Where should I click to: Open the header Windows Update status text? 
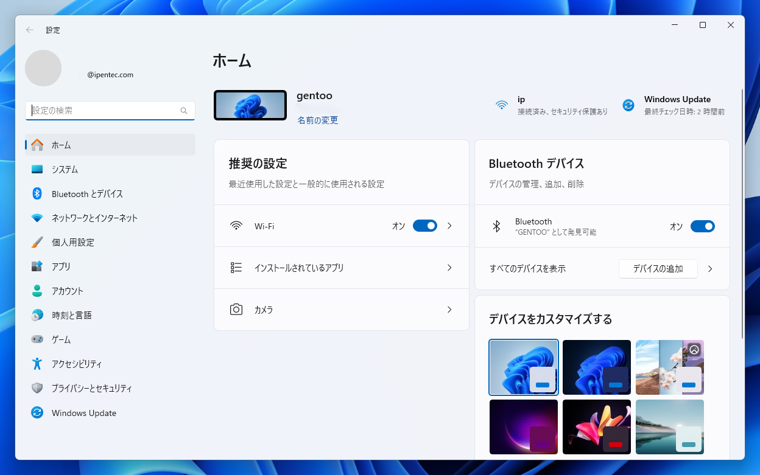684,105
